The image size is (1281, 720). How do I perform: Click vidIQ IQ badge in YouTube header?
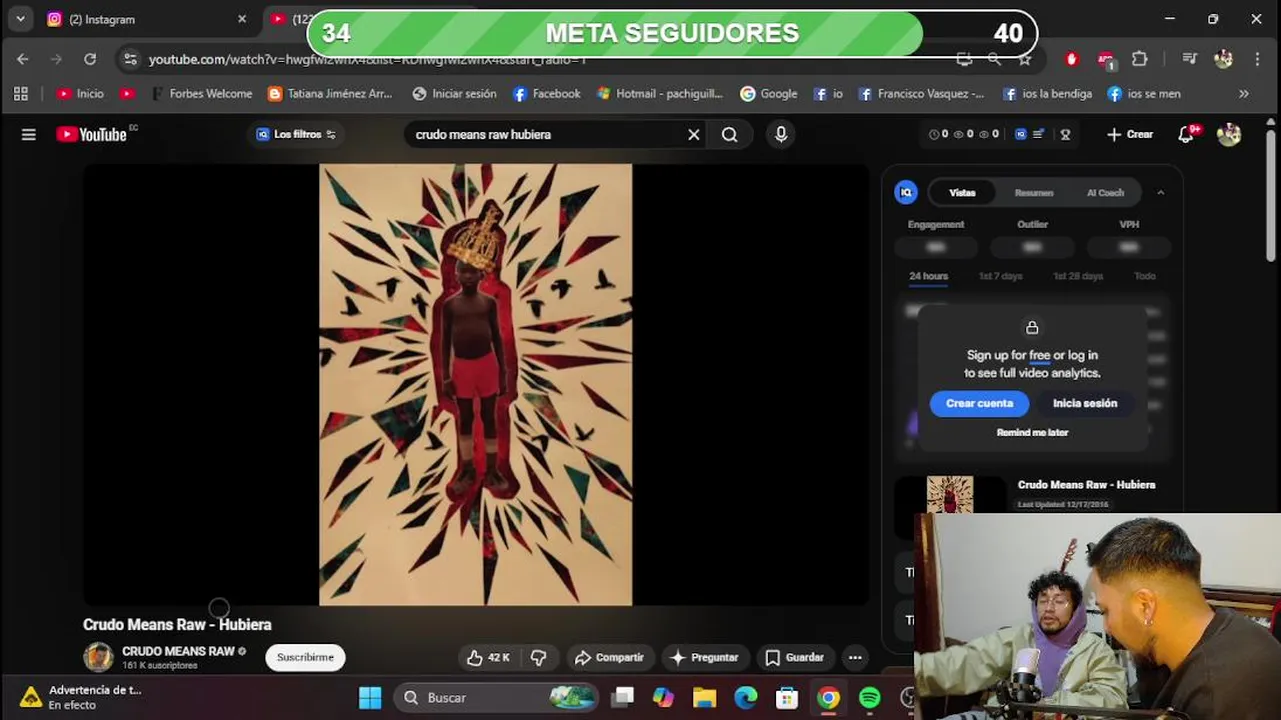coord(1021,134)
